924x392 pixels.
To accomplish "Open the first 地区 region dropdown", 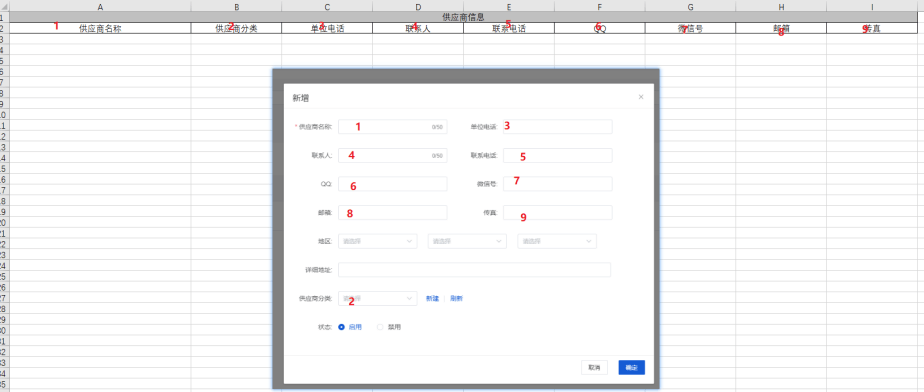I will click(378, 241).
